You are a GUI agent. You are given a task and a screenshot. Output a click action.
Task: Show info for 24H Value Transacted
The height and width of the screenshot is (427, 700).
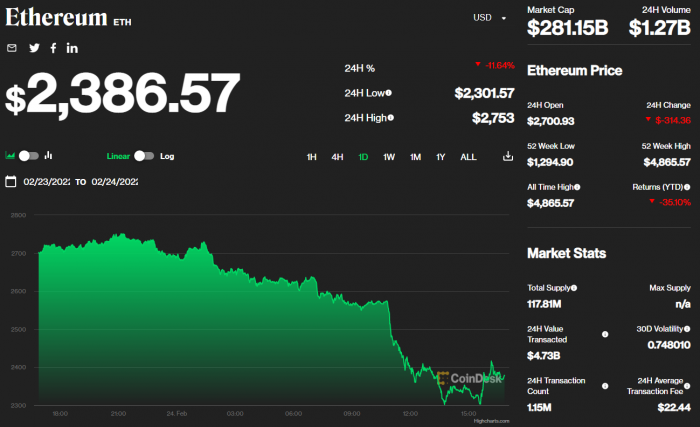coord(605,334)
